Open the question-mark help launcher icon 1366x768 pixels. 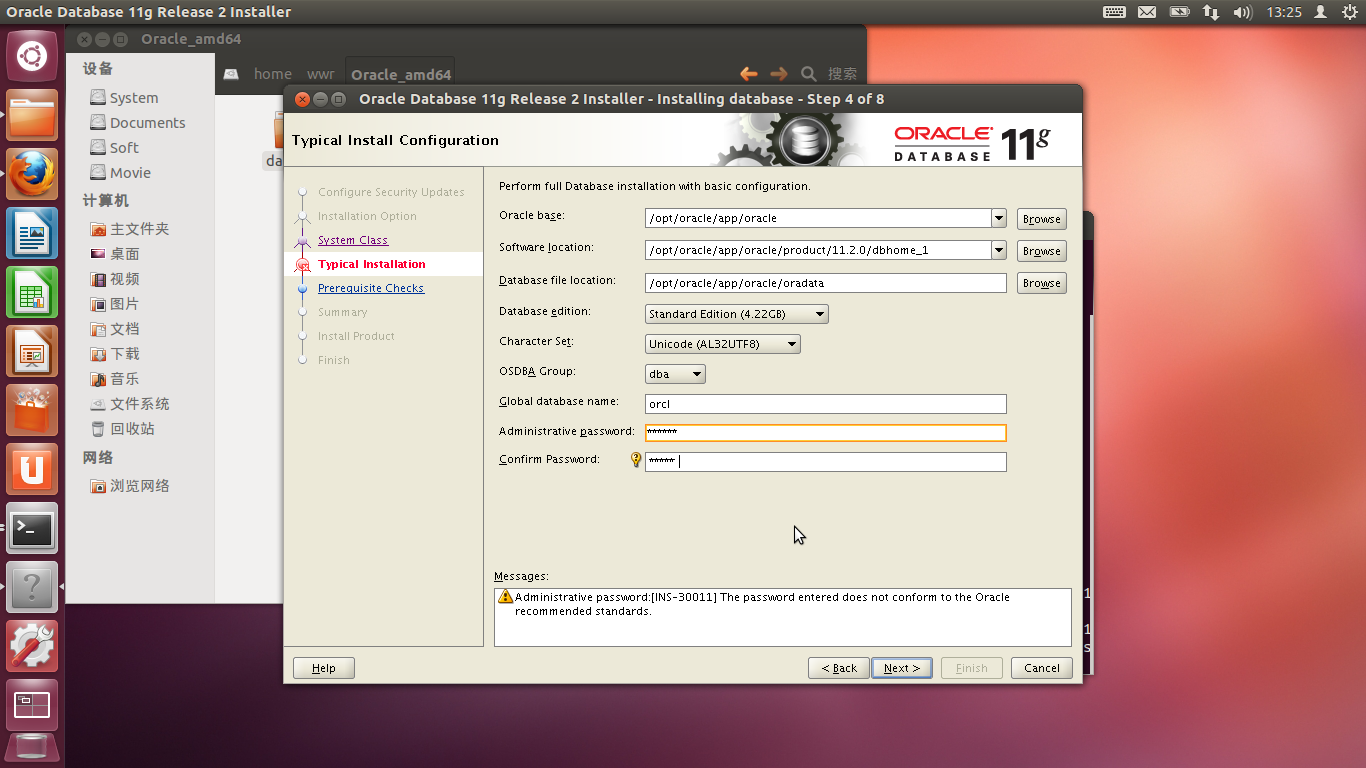click(32, 587)
